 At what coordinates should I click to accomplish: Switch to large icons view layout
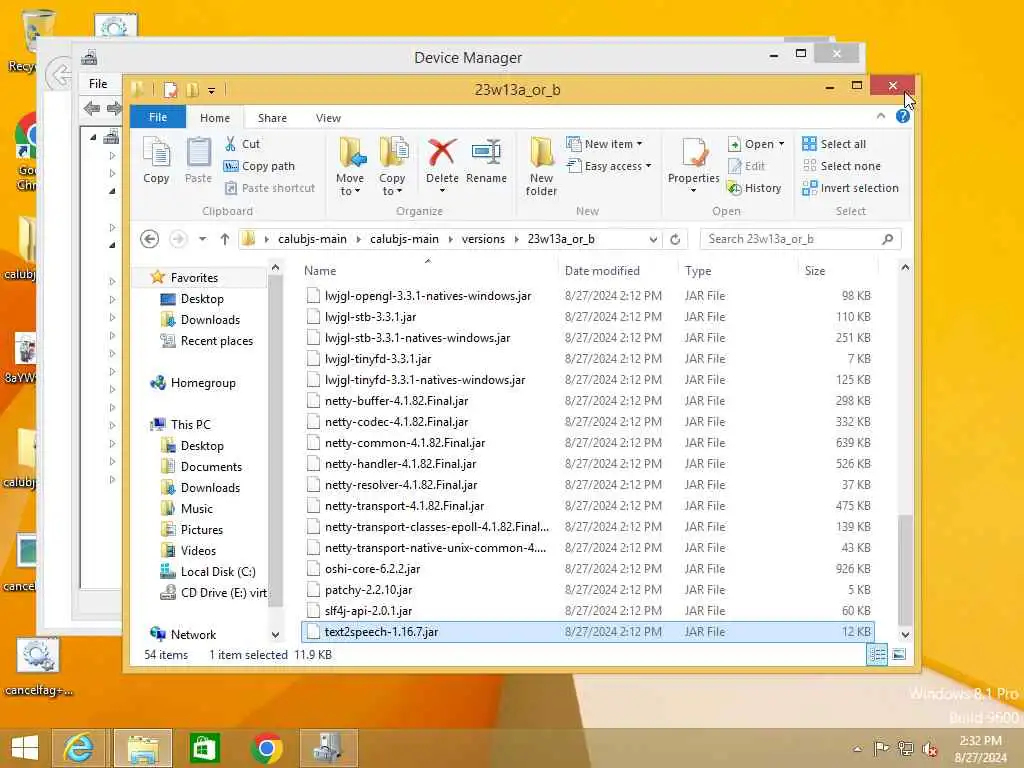coord(899,654)
